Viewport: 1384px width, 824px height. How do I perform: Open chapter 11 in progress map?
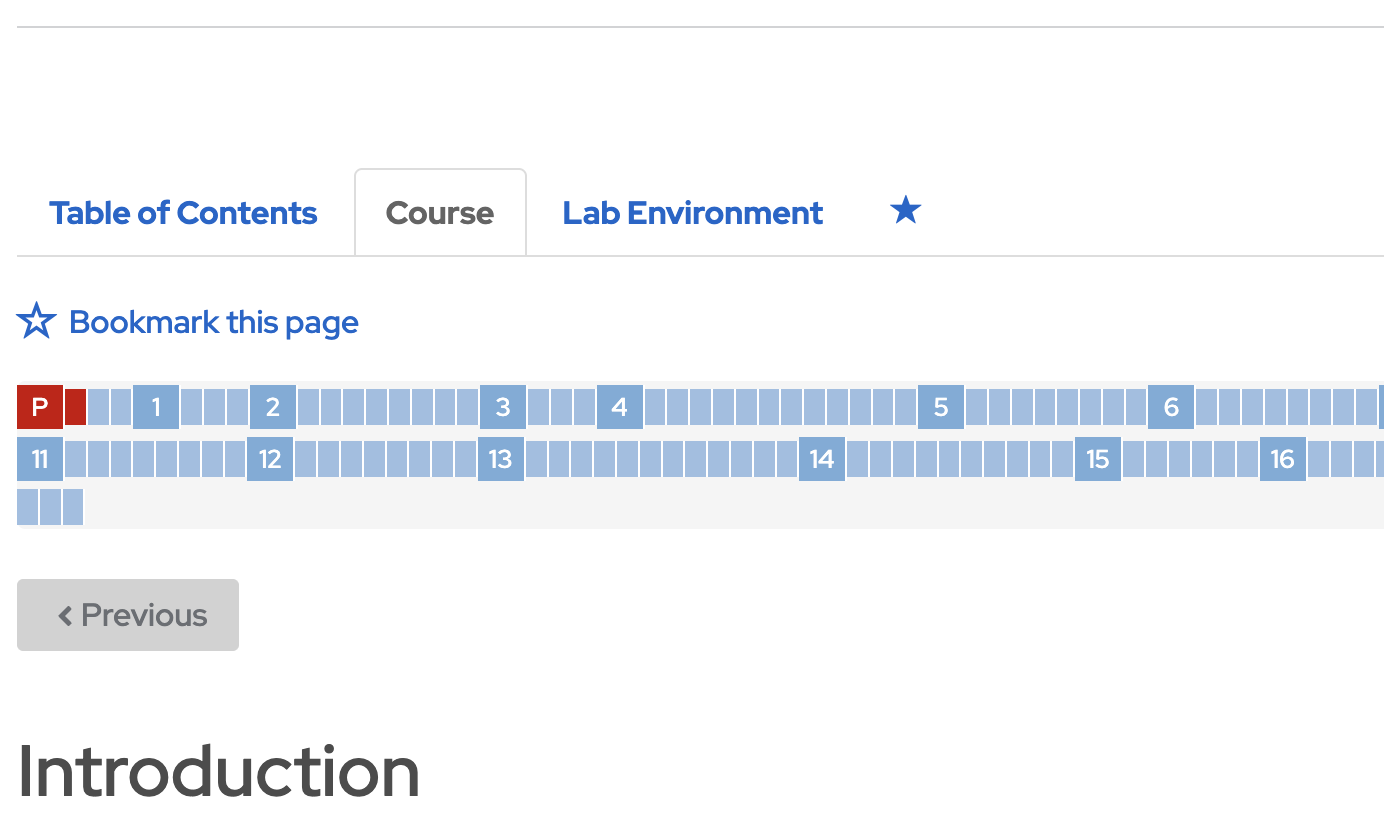click(40, 459)
